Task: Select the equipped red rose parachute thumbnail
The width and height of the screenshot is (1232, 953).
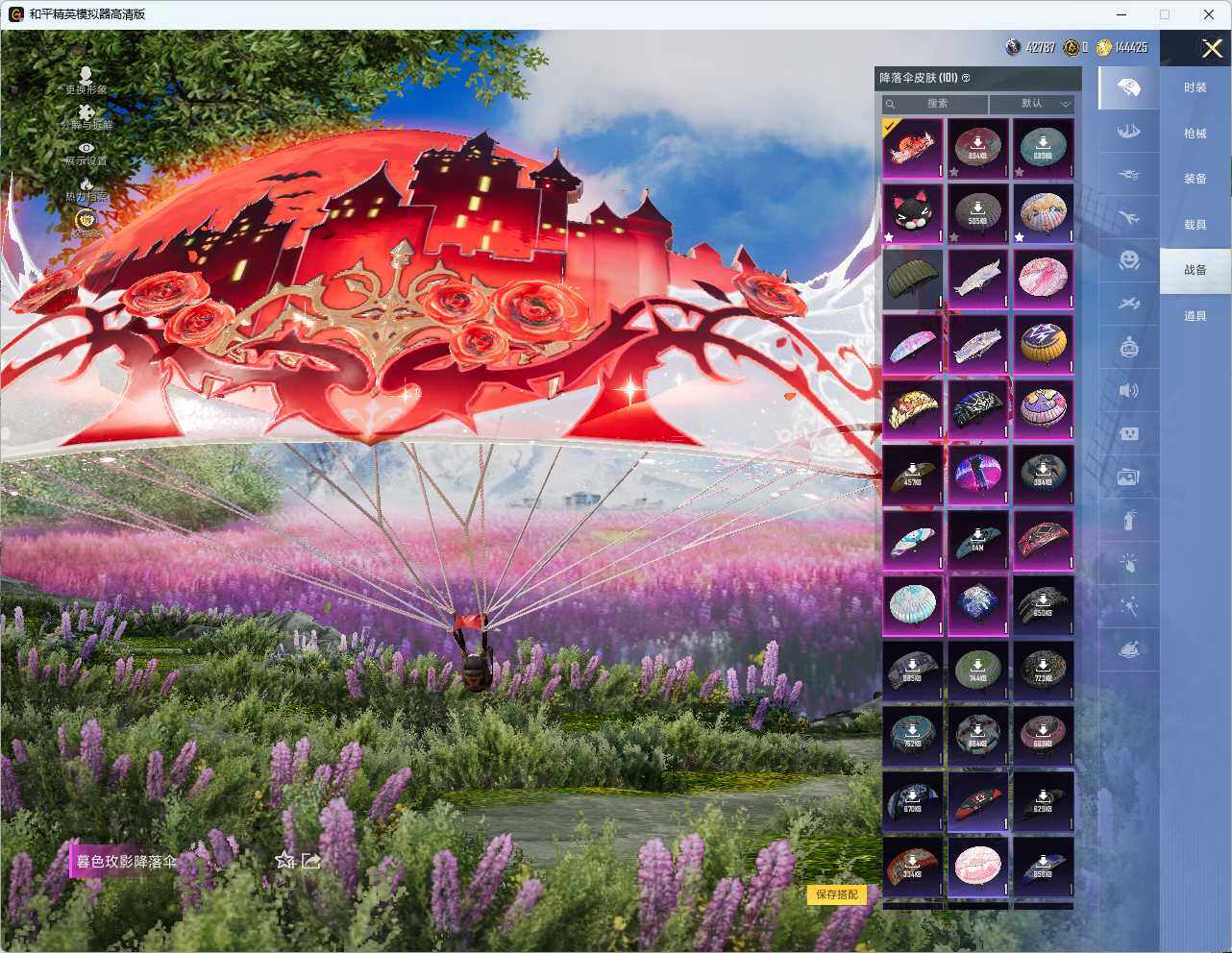Action: pyautogui.click(x=913, y=148)
